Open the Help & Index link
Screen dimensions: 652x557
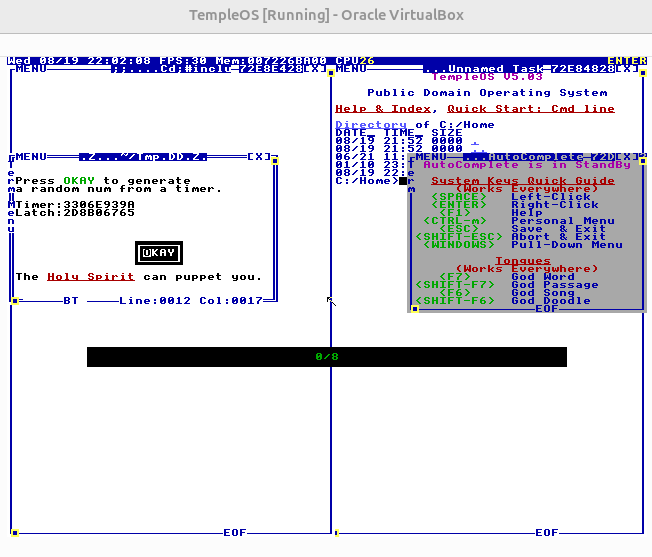(383, 109)
